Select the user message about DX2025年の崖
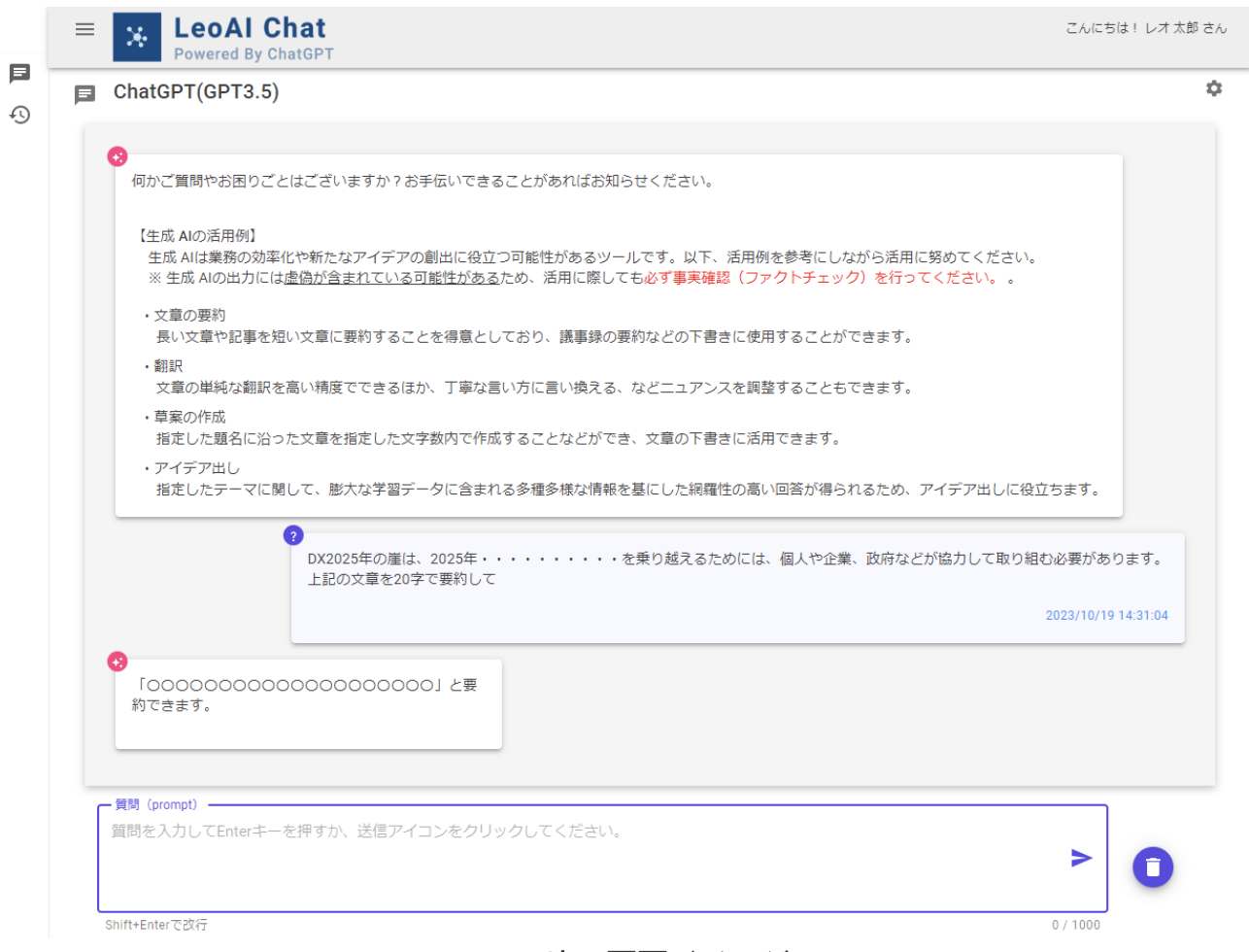Image resolution: width=1249 pixels, height=952 pixels. pos(735,569)
